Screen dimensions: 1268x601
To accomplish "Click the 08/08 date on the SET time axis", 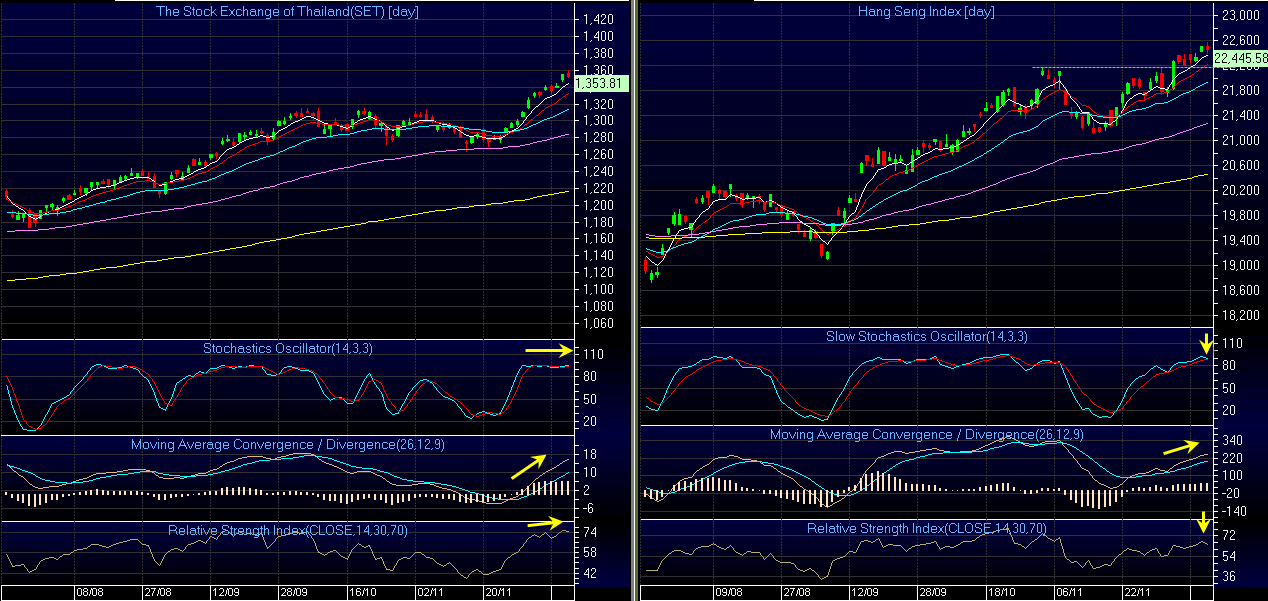I will [90, 592].
